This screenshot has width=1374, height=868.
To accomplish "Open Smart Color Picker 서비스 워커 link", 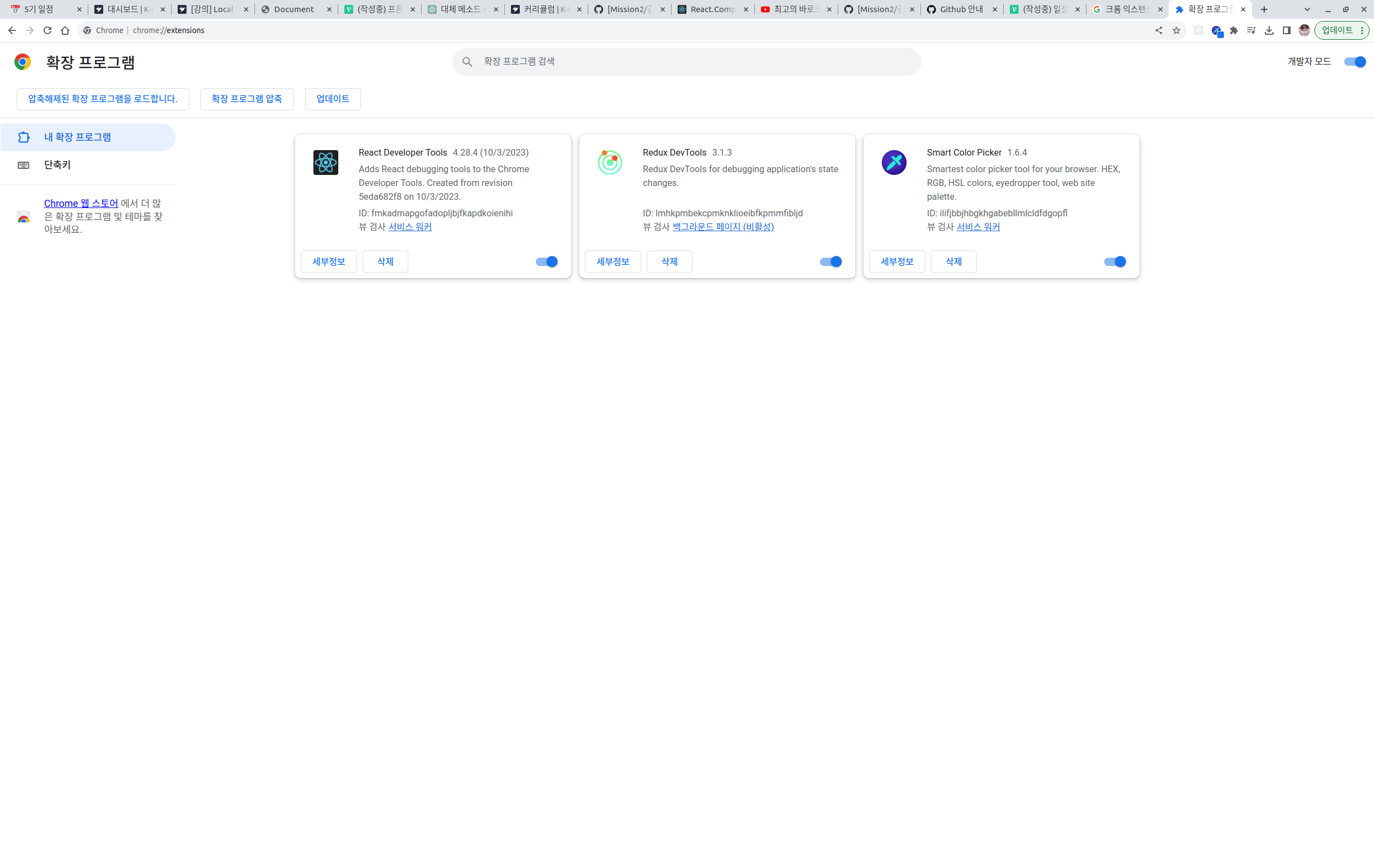I will tap(978, 227).
